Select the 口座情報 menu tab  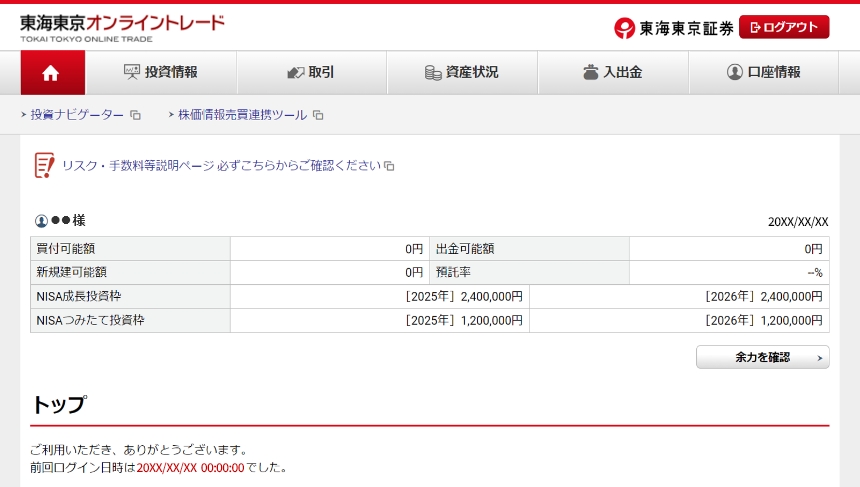[763, 73]
